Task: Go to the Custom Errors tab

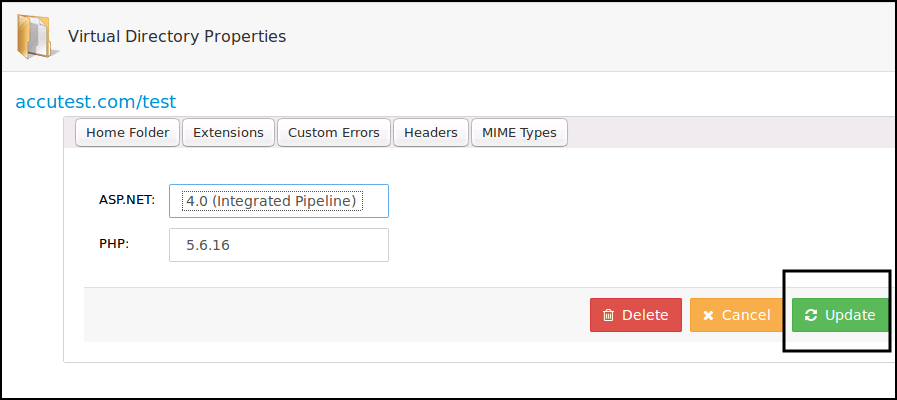Action: click(333, 132)
